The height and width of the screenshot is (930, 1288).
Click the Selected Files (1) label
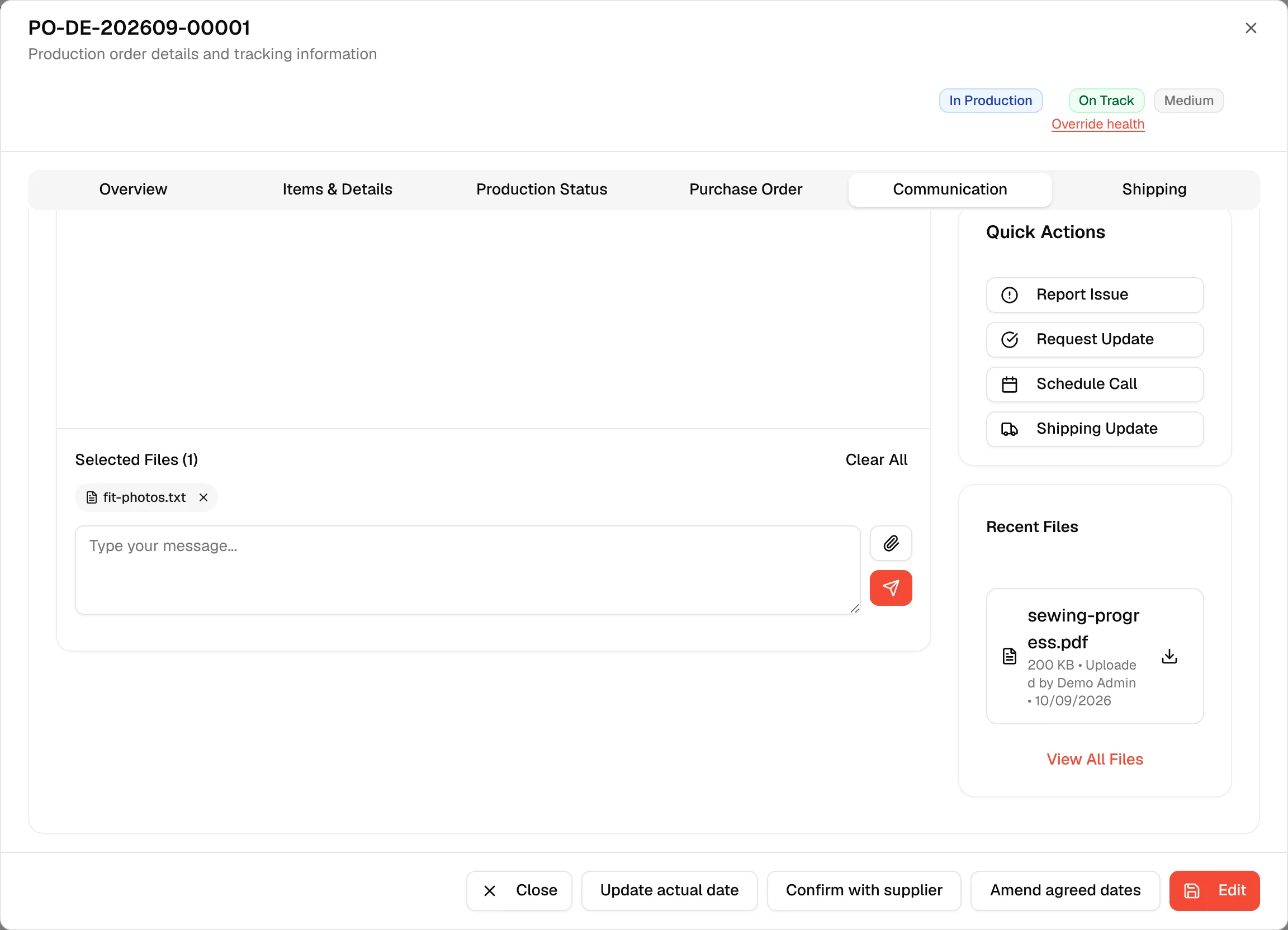[136, 460]
